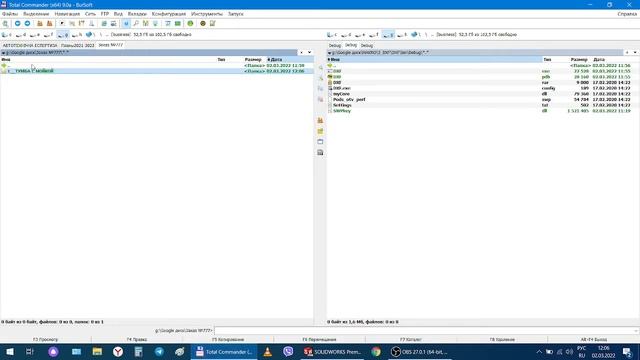The height and width of the screenshot is (360, 640).
Task: Select drive d in the left panel drive bar
Action: click(21, 35)
